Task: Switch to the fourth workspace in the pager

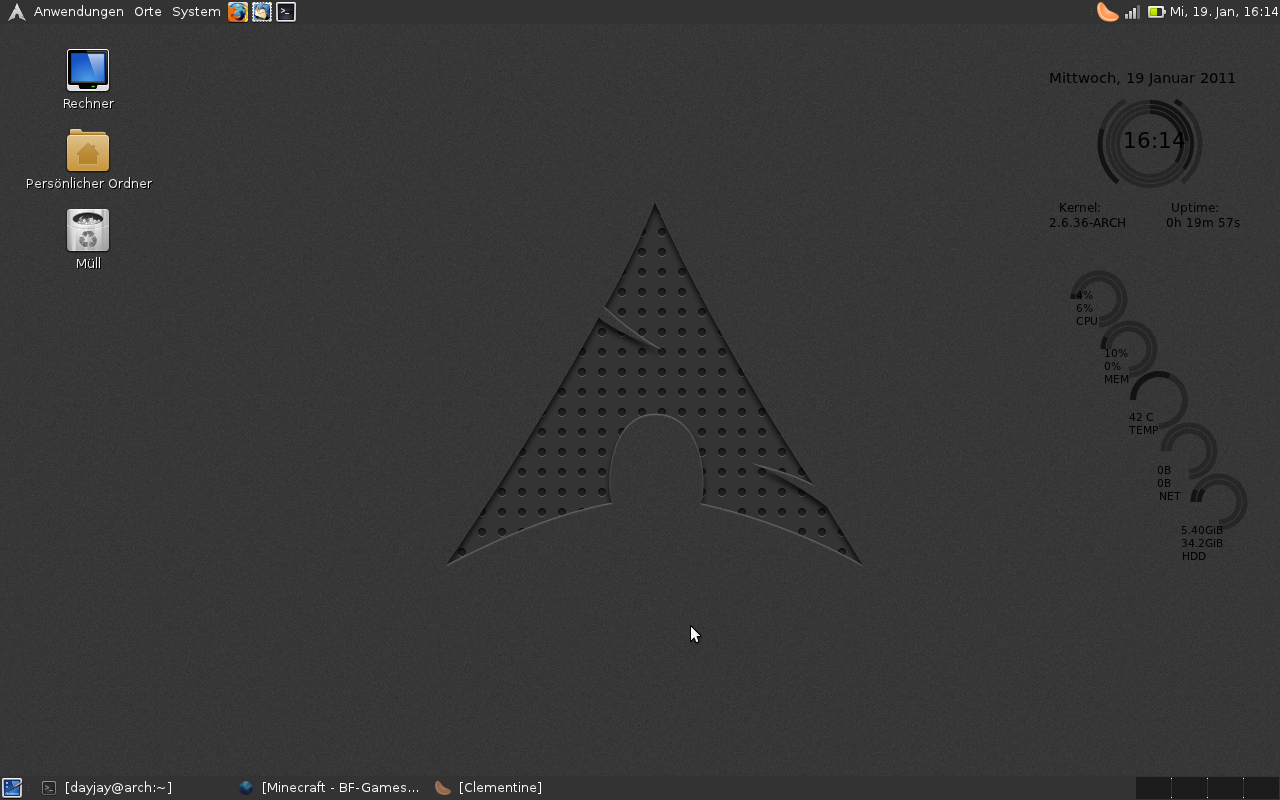Action: 1261,788
